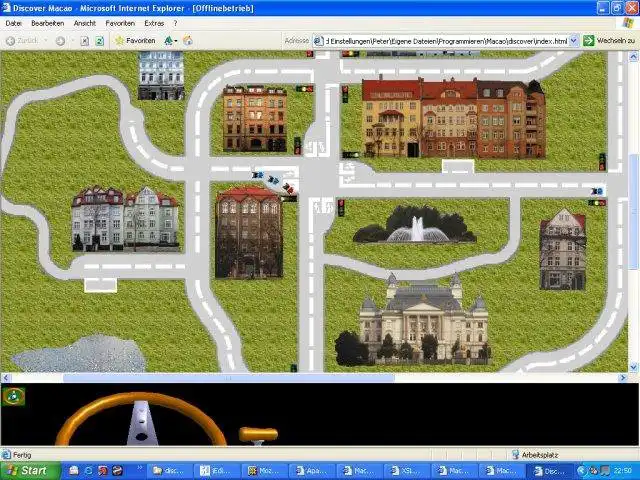640x480 pixels.
Task: Click the Arbeitsplatz zone in the status bar
Action: tap(535, 454)
